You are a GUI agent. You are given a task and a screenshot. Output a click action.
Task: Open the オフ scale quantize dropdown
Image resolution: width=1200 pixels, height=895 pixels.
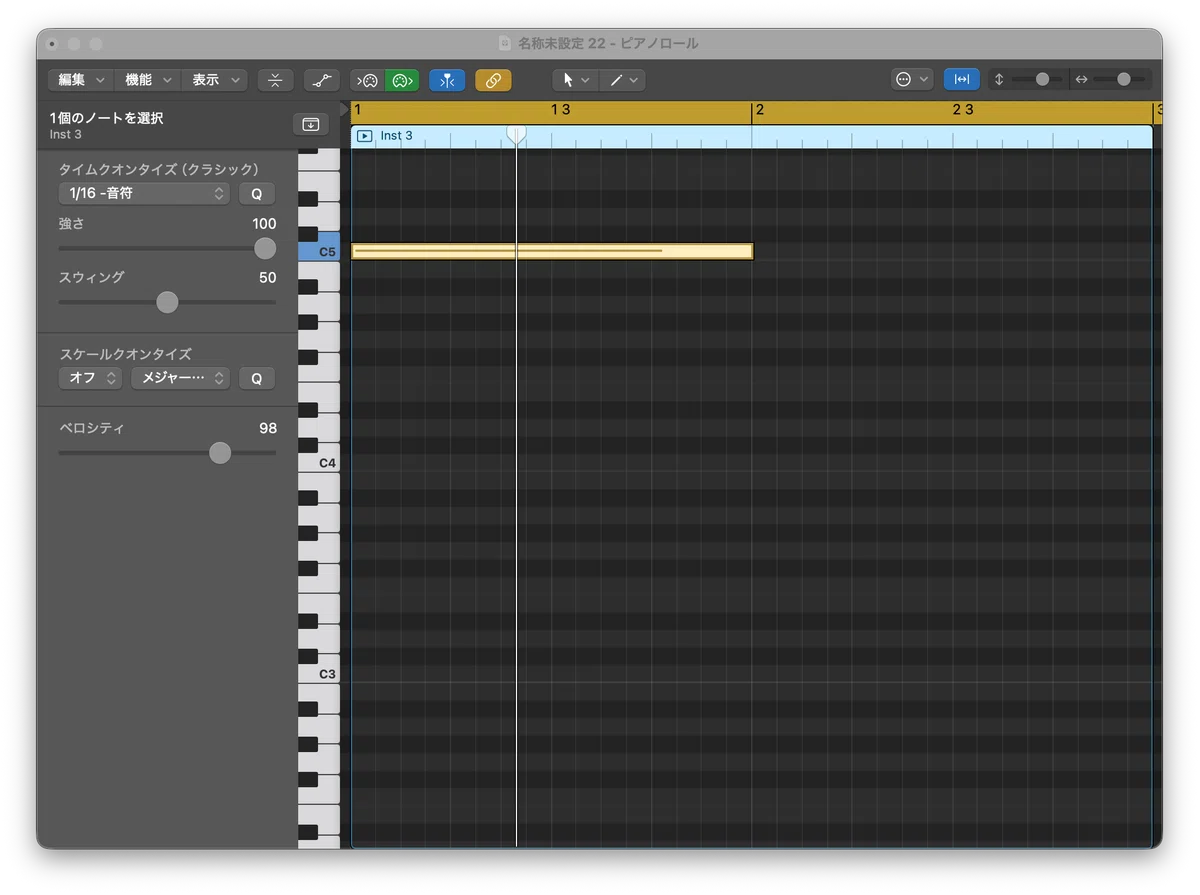(90, 378)
